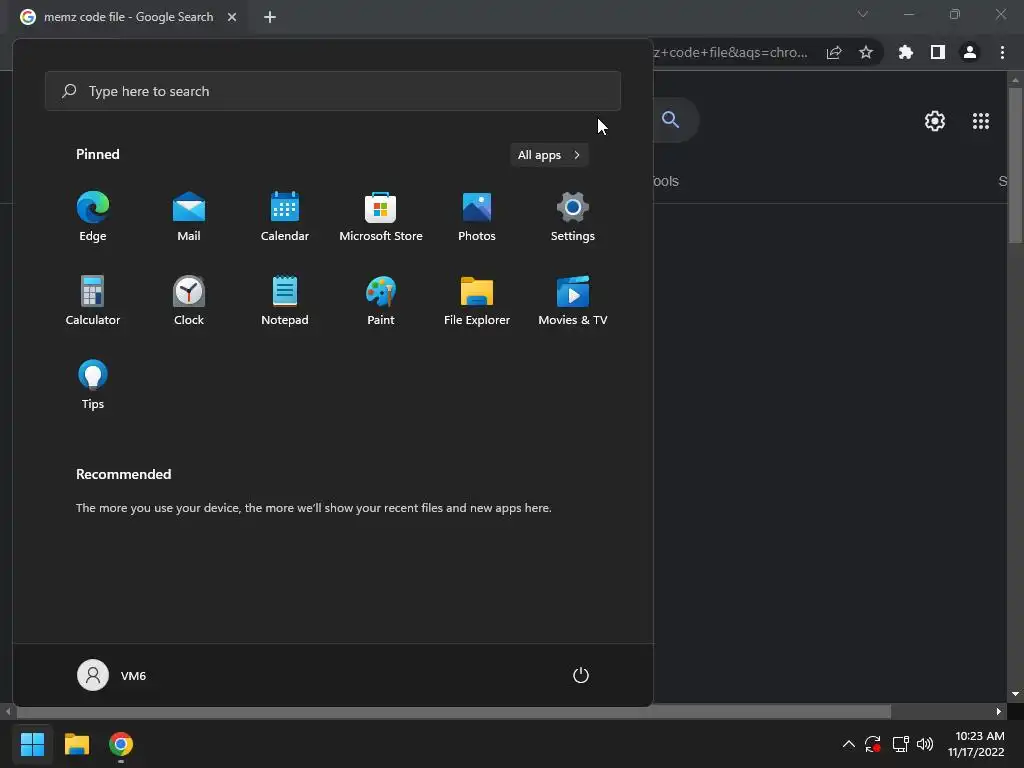Open Google quick settings gear
Screen dimensions: 1024x768
click(x=935, y=121)
